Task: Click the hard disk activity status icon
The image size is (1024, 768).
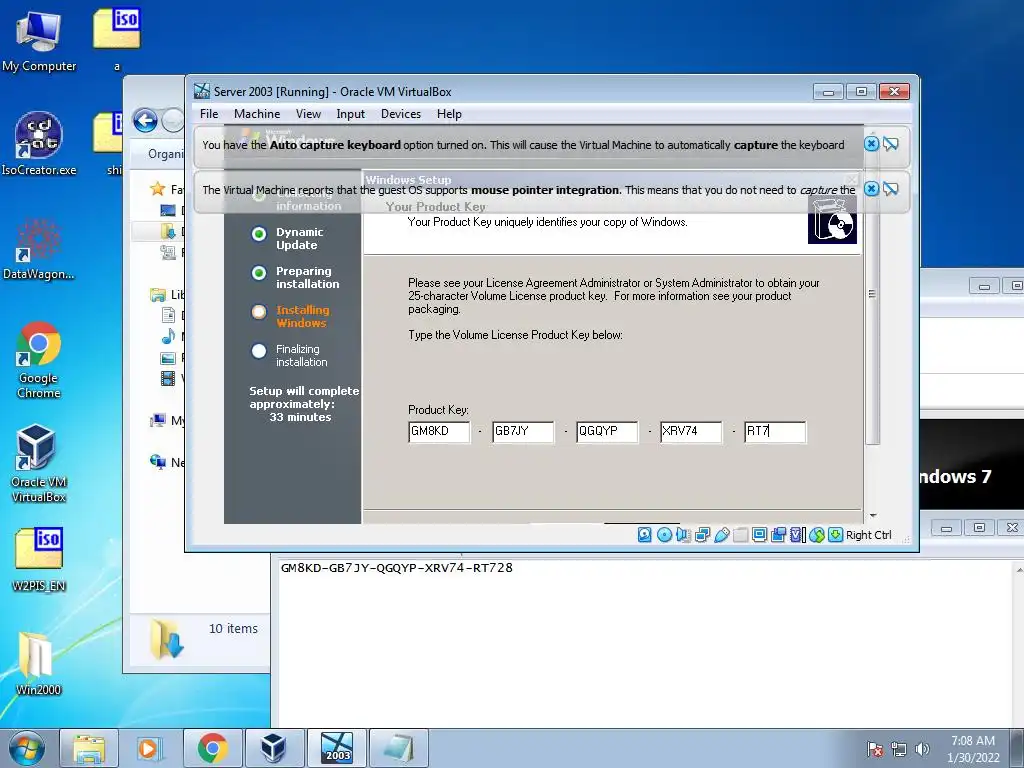Action: click(645, 535)
